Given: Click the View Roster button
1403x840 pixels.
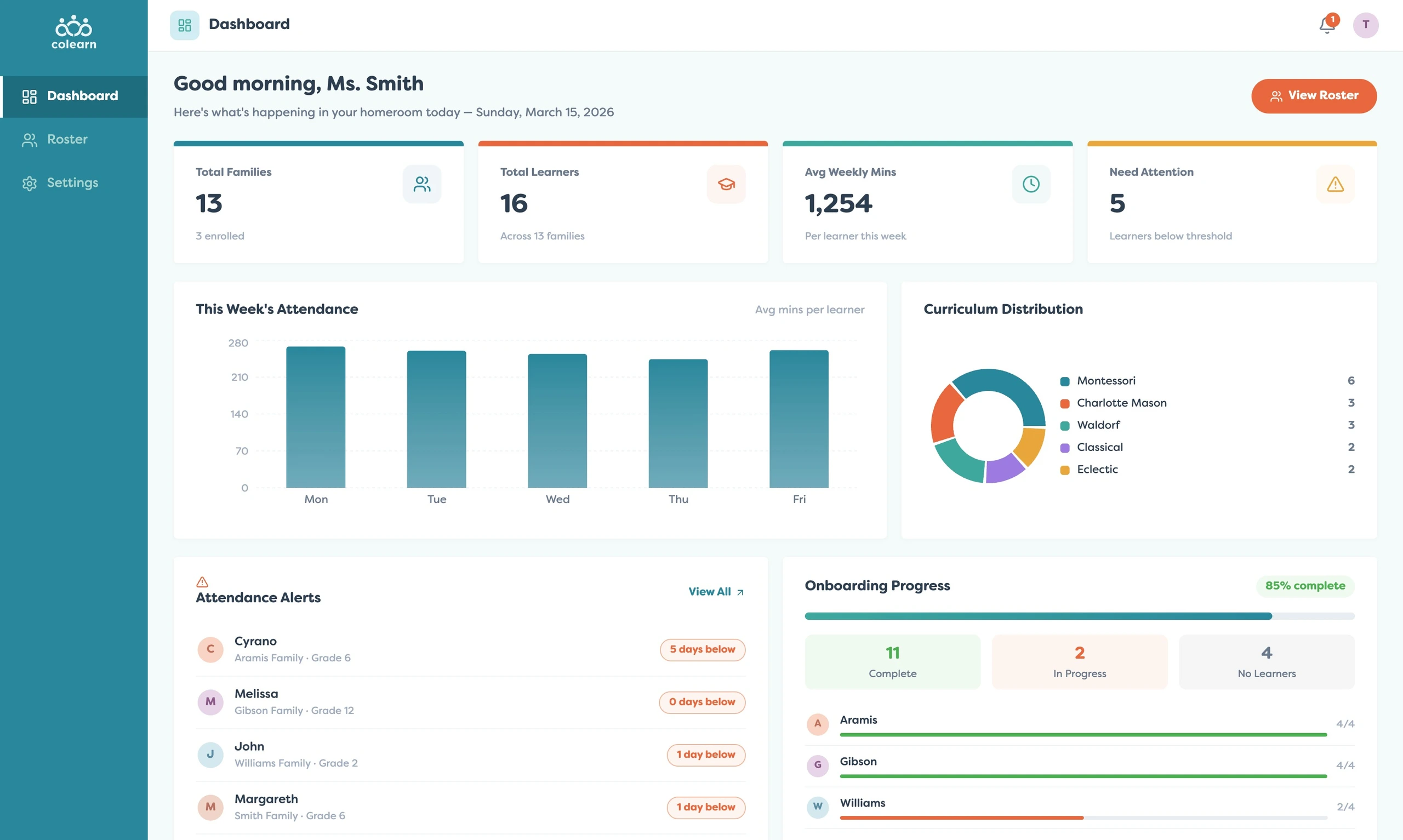Looking at the screenshot, I should [x=1314, y=96].
